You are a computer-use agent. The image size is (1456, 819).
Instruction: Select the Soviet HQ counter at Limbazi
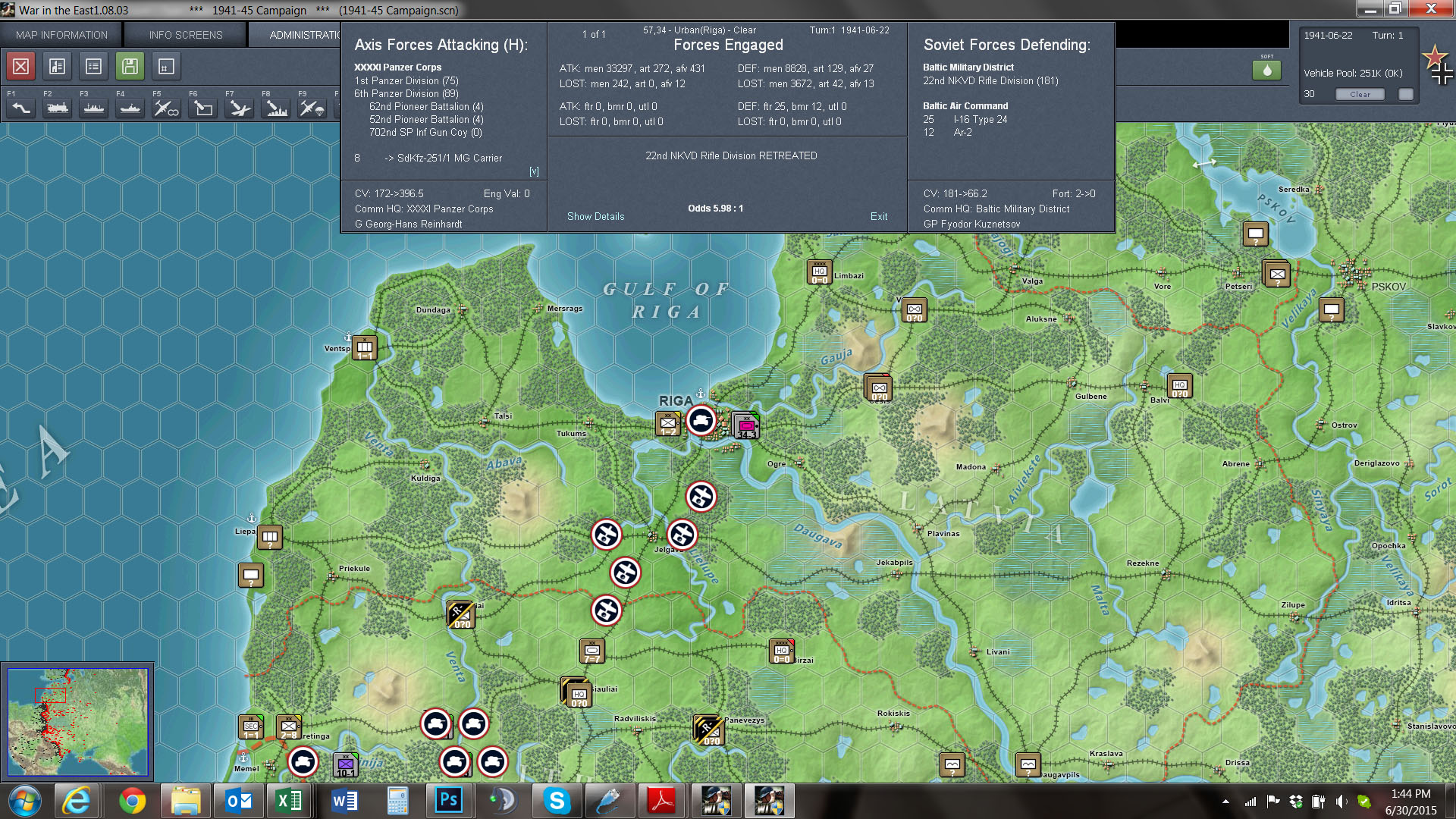[820, 272]
